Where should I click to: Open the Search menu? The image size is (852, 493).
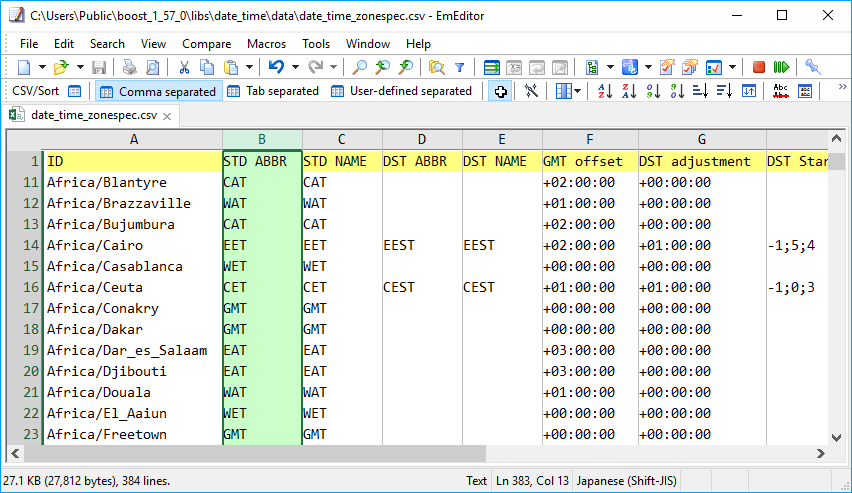[107, 44]
